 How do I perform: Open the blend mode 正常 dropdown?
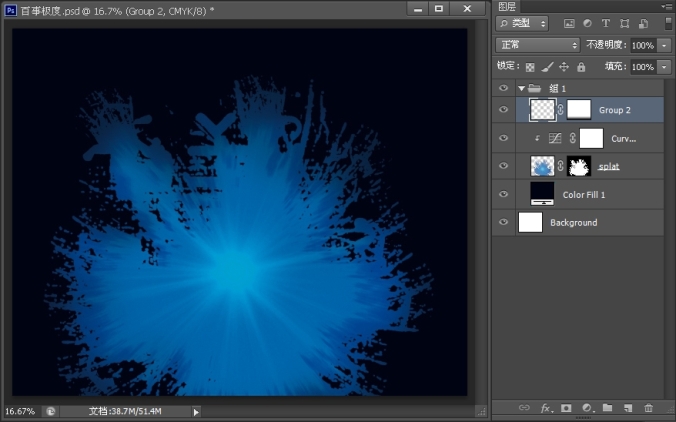pyautogui.click(x=537, y=45)
